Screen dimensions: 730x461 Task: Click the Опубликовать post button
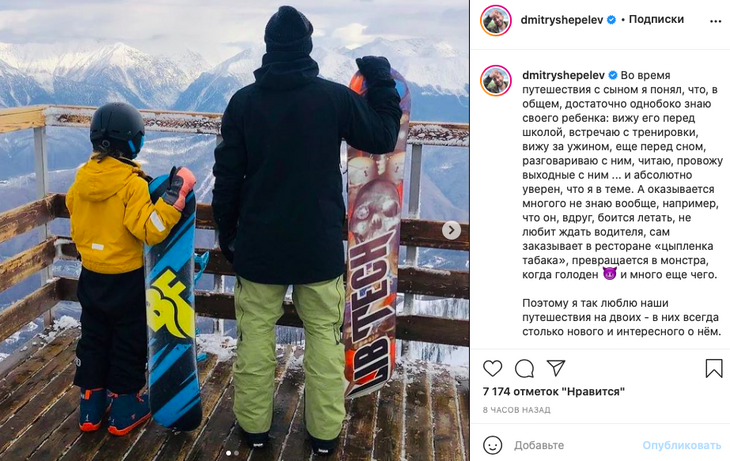click(x=682, y=445)
